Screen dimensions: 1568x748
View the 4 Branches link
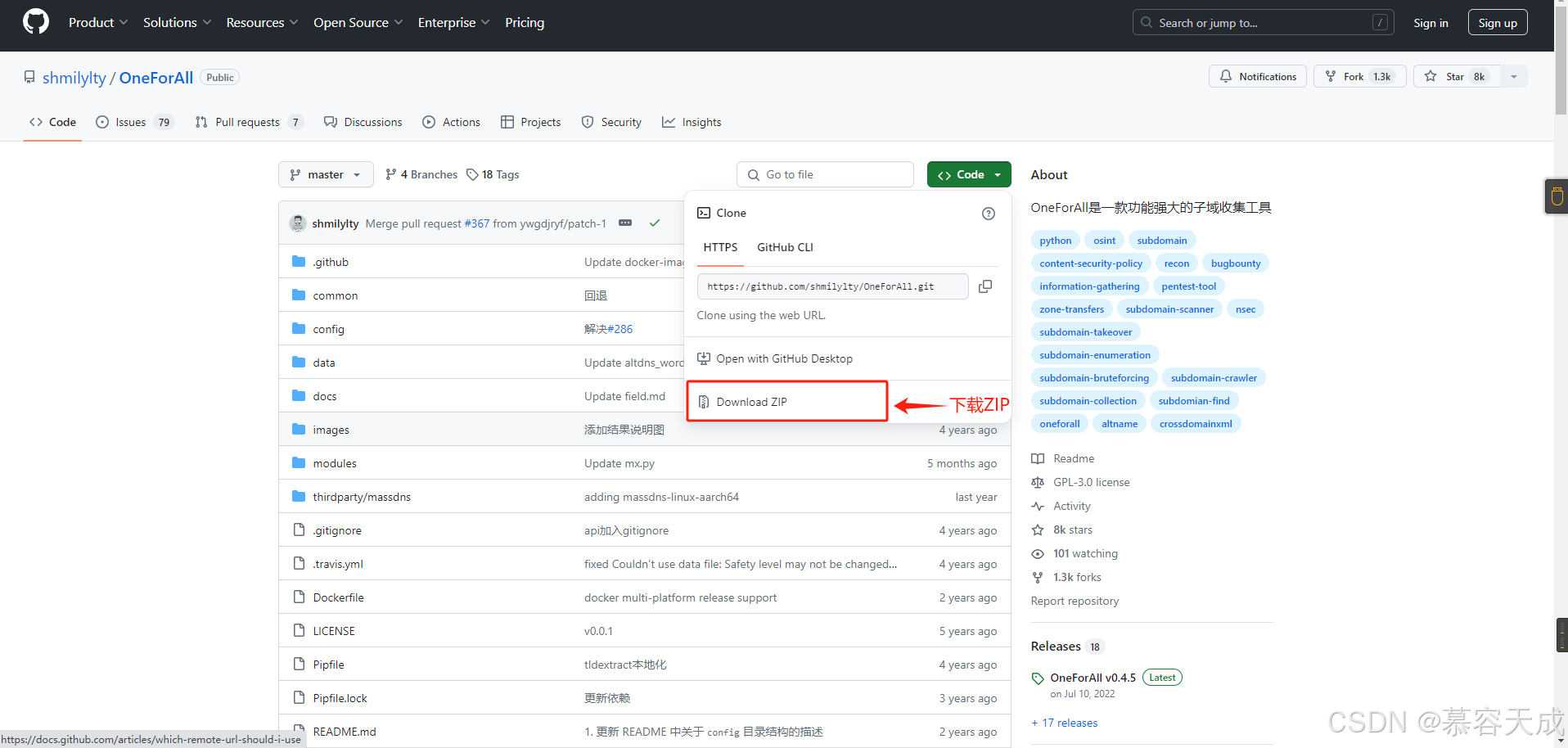[421, 174]
